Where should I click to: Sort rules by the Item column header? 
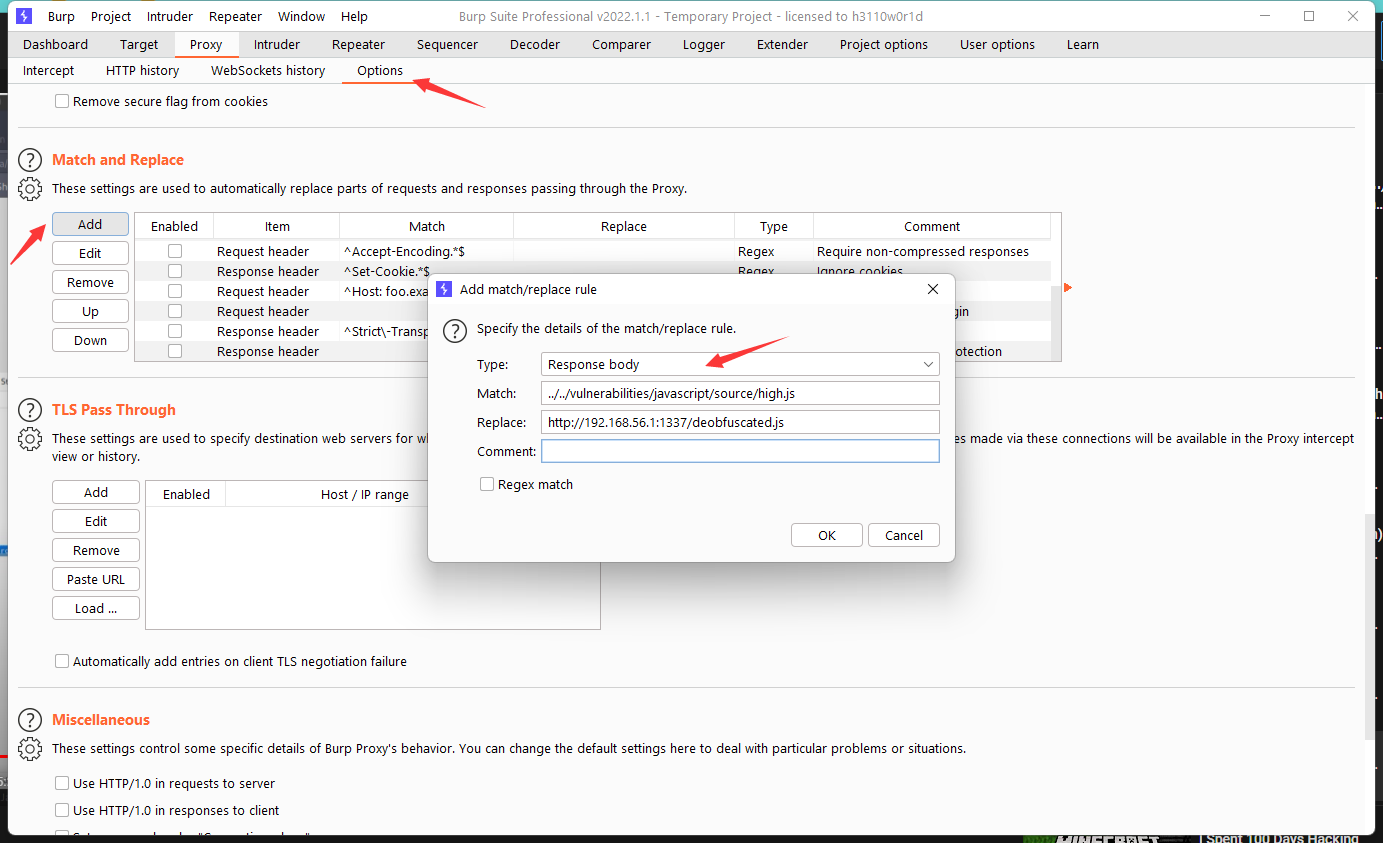(x=277, y=226)
